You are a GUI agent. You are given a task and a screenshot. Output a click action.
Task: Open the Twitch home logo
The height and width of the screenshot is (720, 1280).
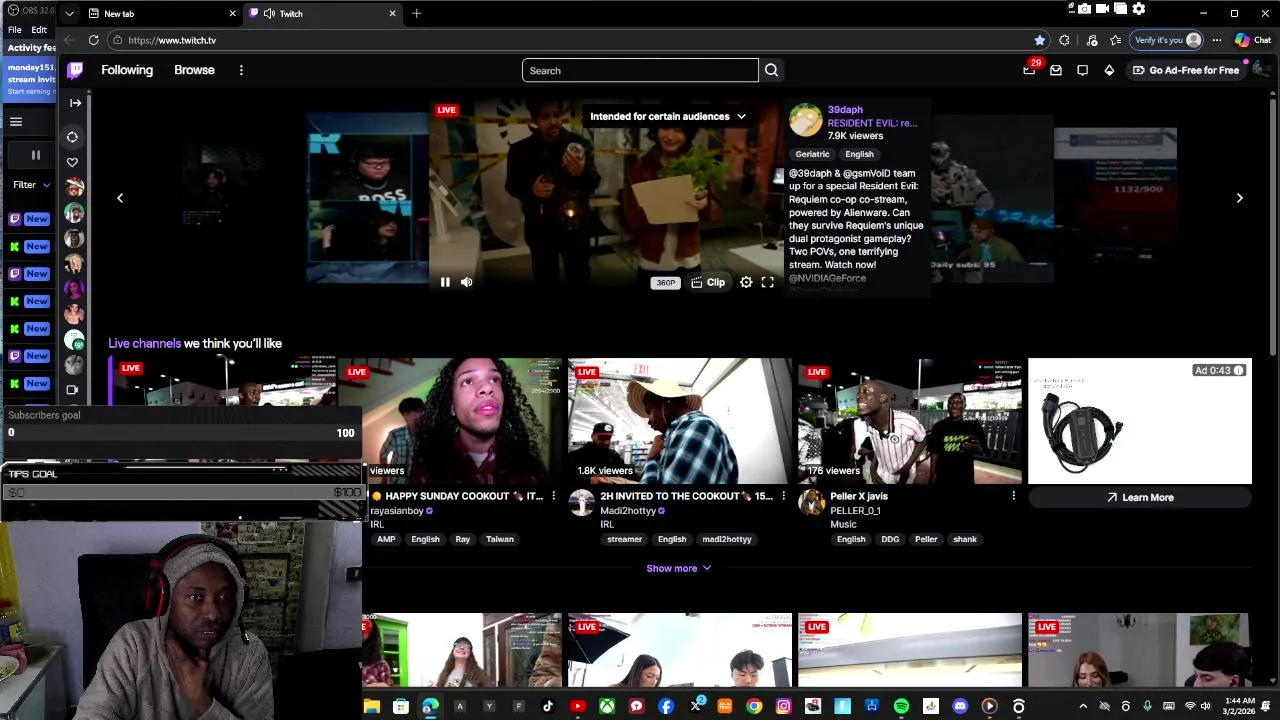click(x=75, y=70)
